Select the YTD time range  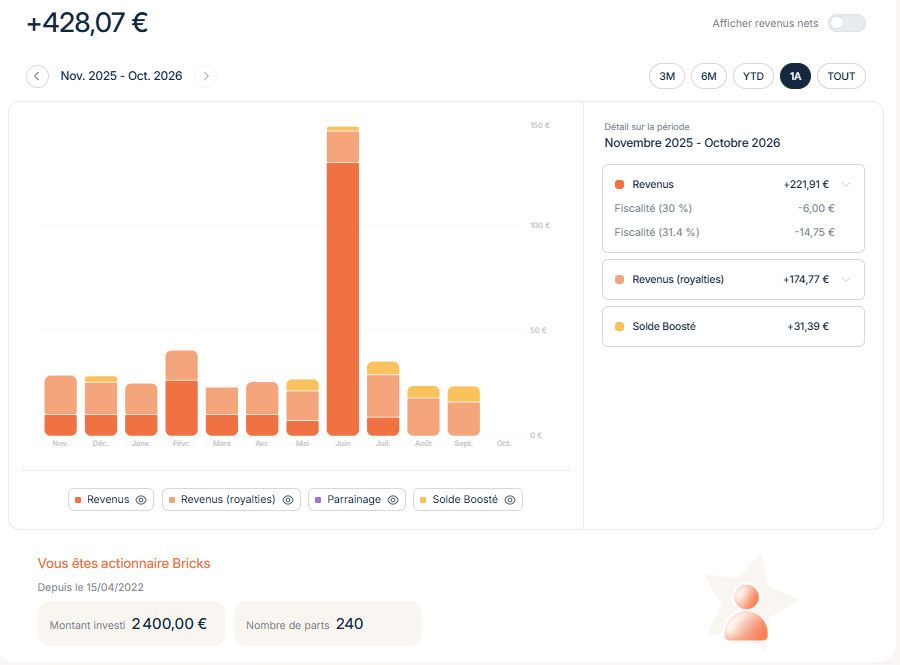click(753, 76)
